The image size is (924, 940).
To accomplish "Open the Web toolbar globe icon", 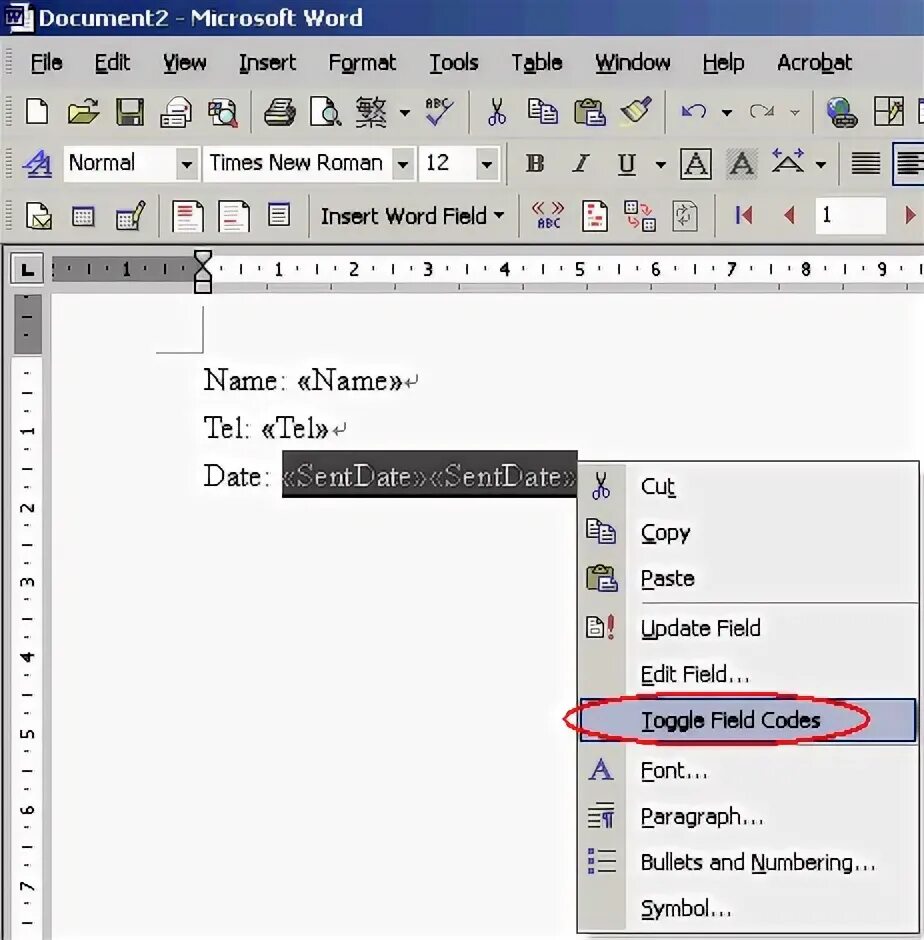I will (x=842, y=112).
